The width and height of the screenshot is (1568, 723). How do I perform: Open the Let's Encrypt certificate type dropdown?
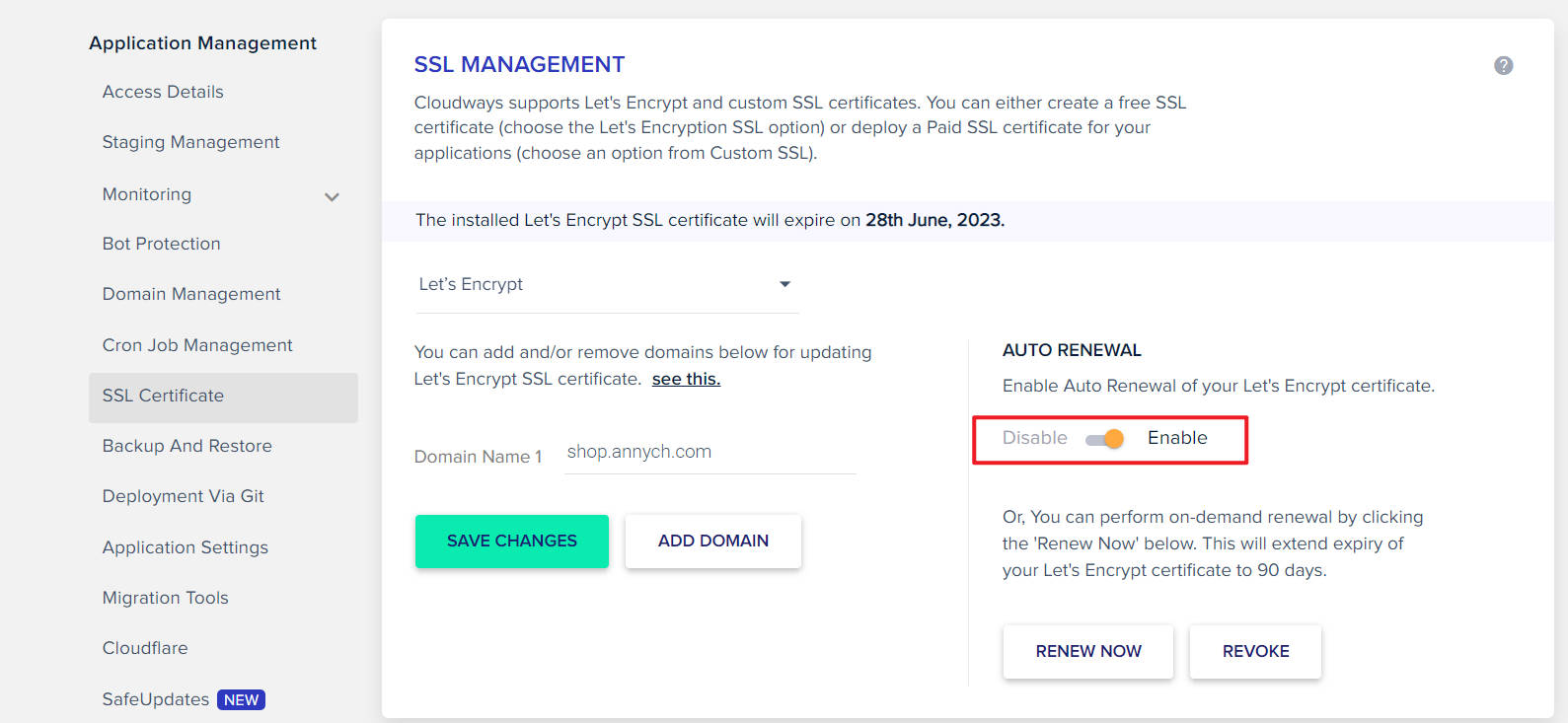click(607, 284)
